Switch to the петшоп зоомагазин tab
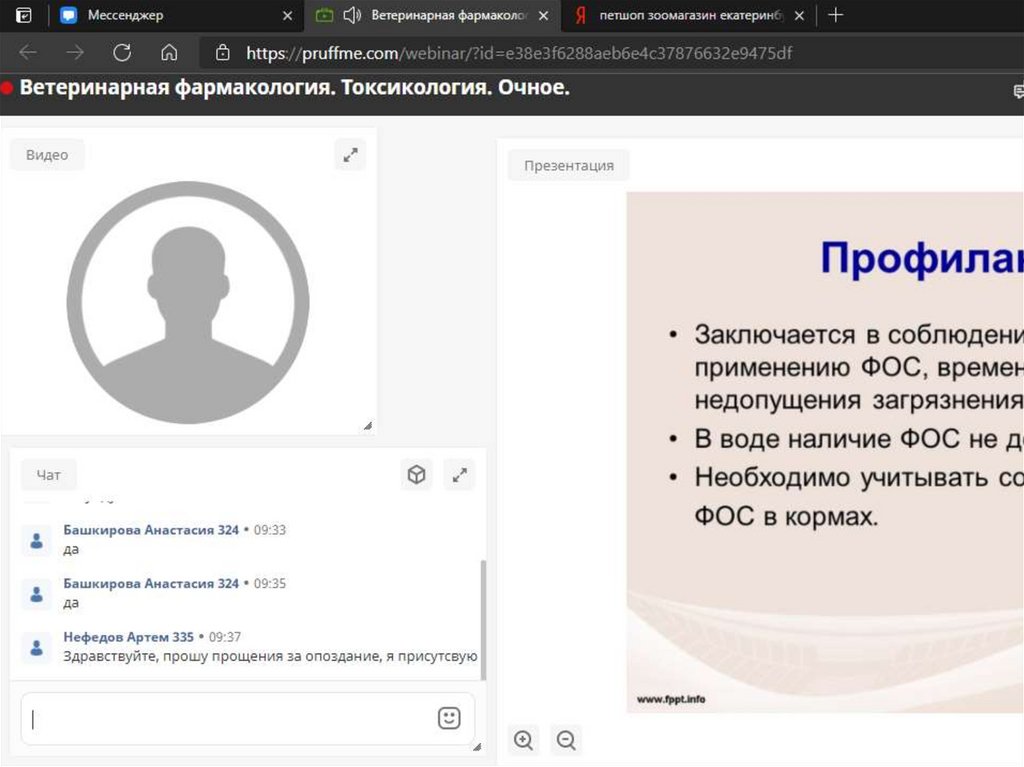Screen dimensions: 1024x767 [x=690, y=15]
